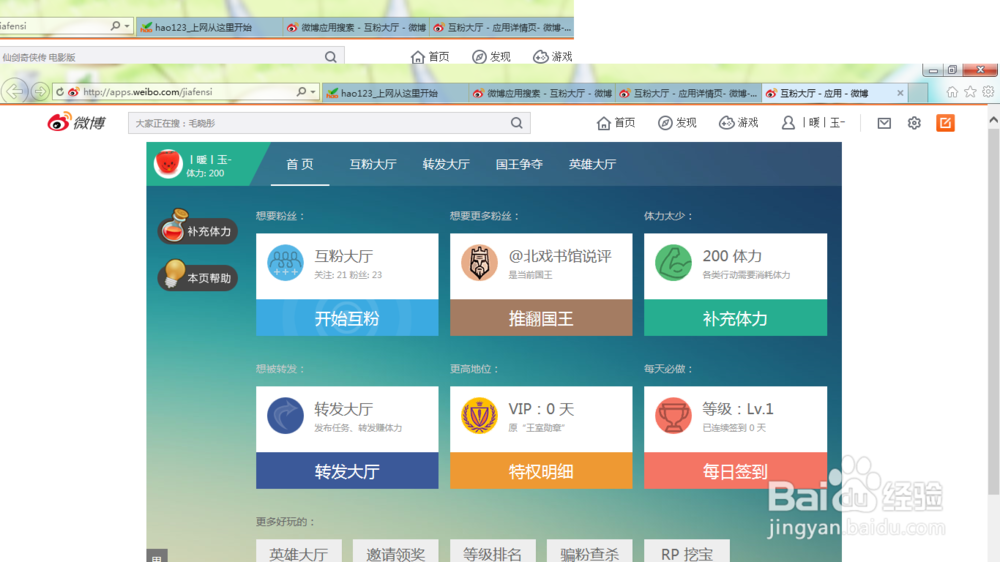Screen dimensions: 1000x562
Task: Click 首页 in the background window Weibo bar
Action: pyautogui.click(x=430, y=57)
